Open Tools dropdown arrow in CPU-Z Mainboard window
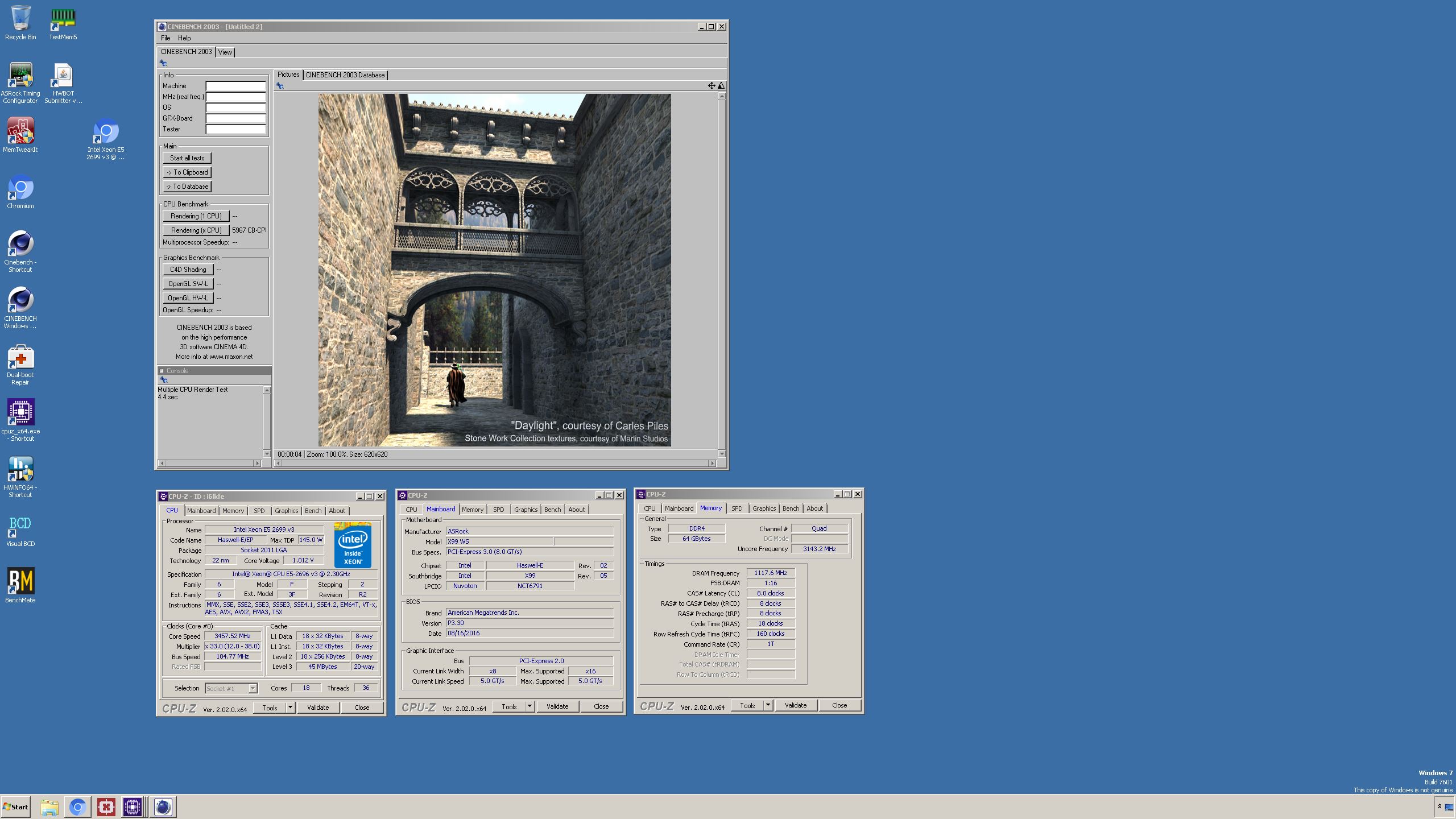This screenshot has width=1456, height=819. tap(530, 706)
